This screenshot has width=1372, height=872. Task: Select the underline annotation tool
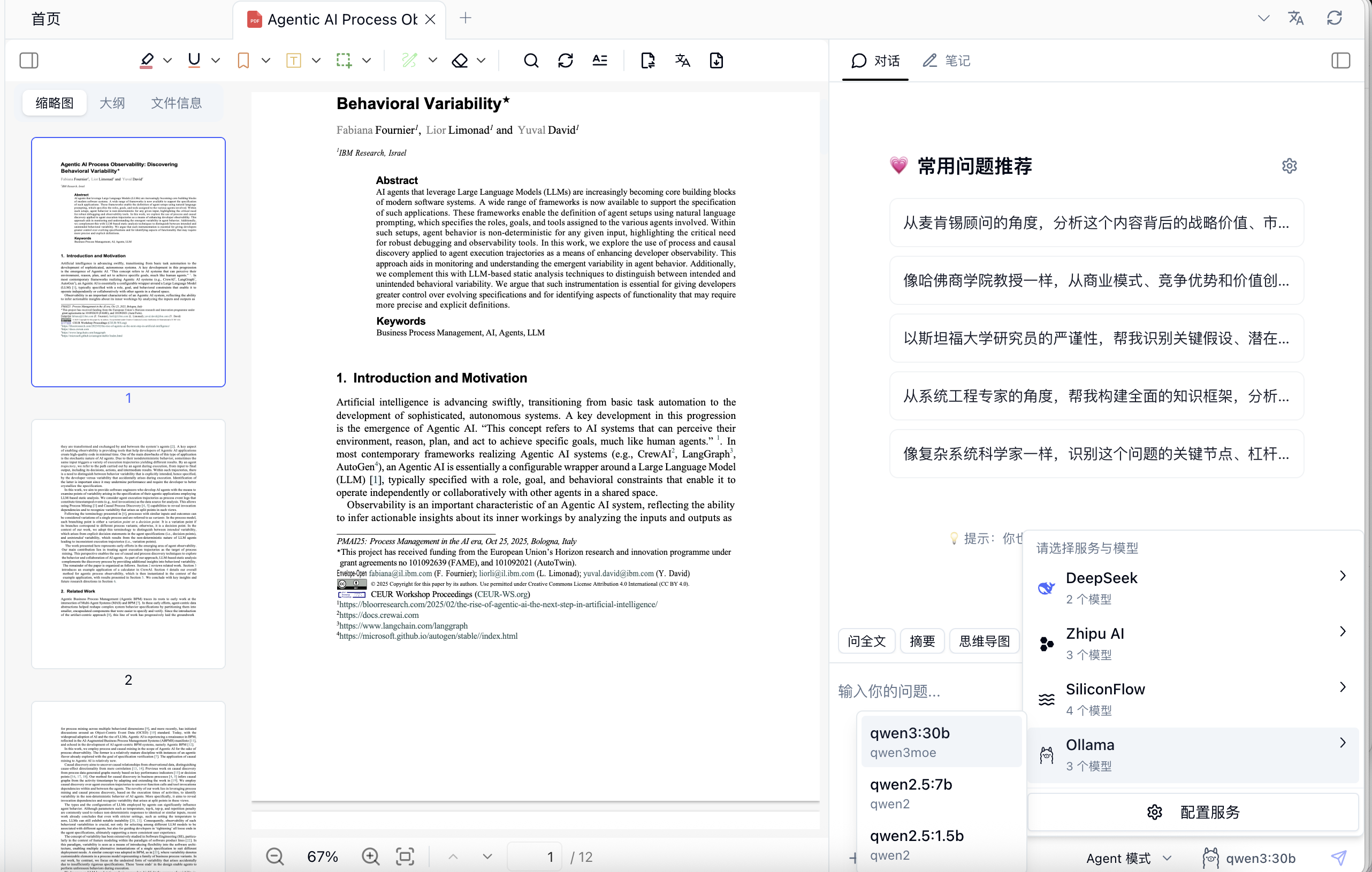pyautogui.click(x=194, y=60)
